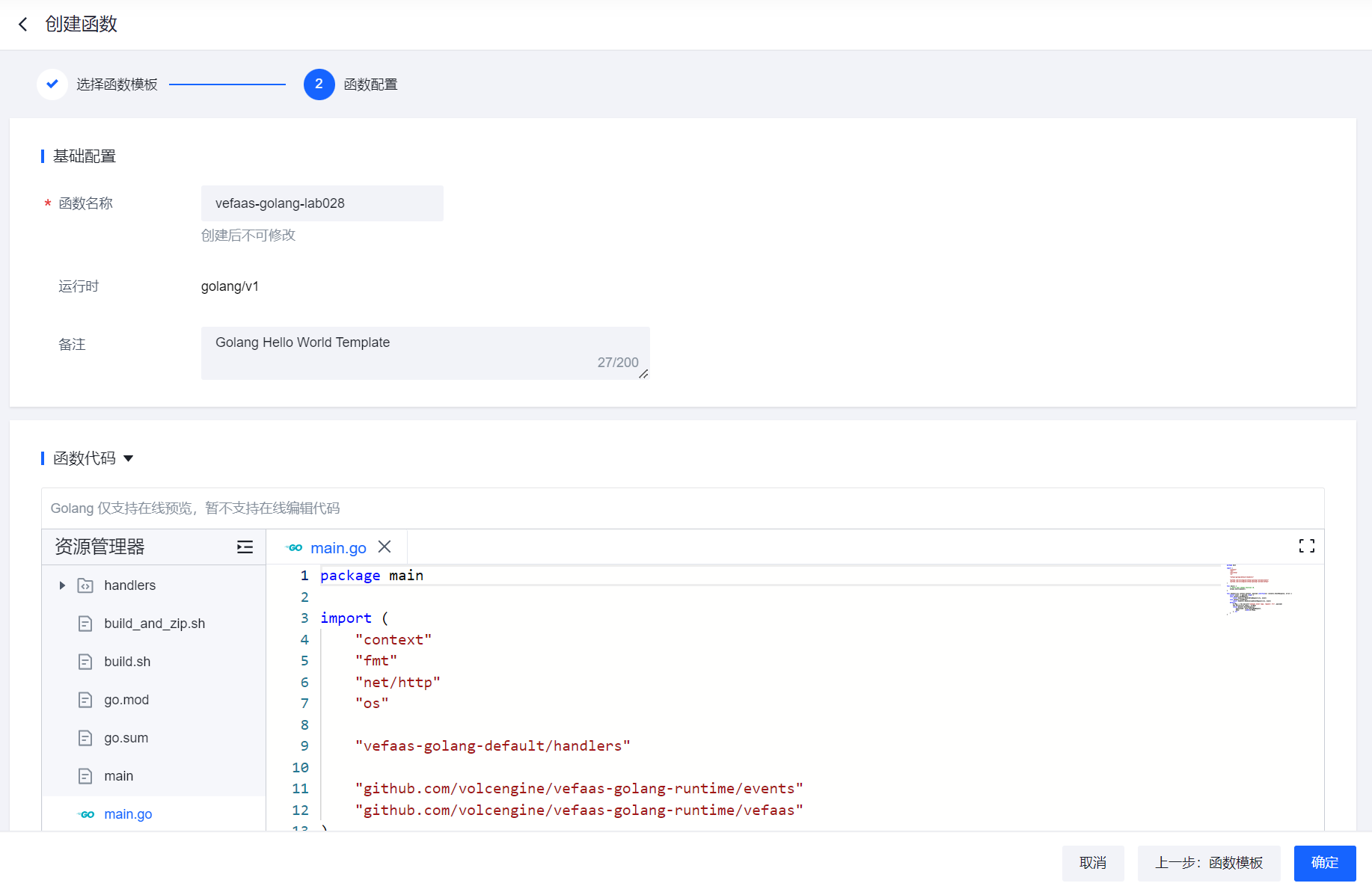
Task: Click the back arrow beside 创建函数
Action: point(23,25)
